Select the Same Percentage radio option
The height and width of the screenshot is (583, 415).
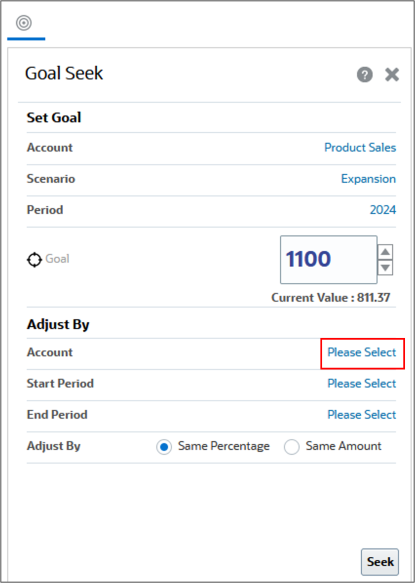click(x=164, y=447)
